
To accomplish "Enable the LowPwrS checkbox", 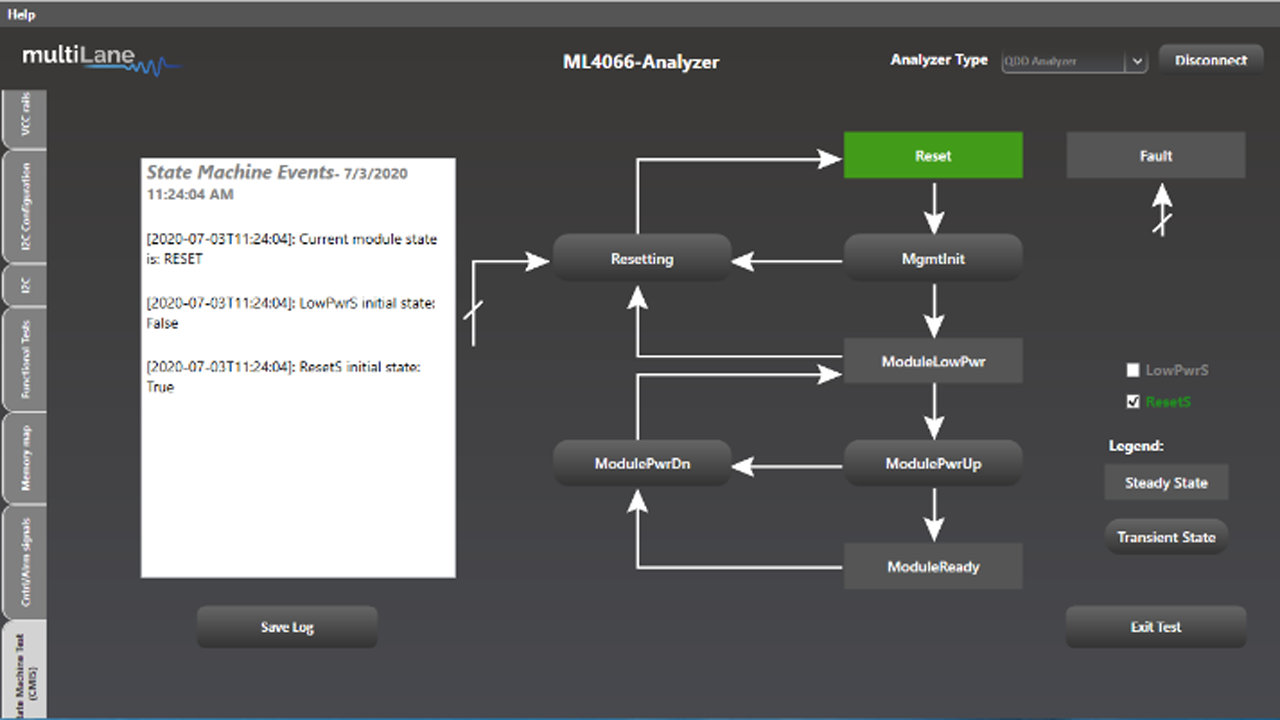I will click(x=1133, y=370).
